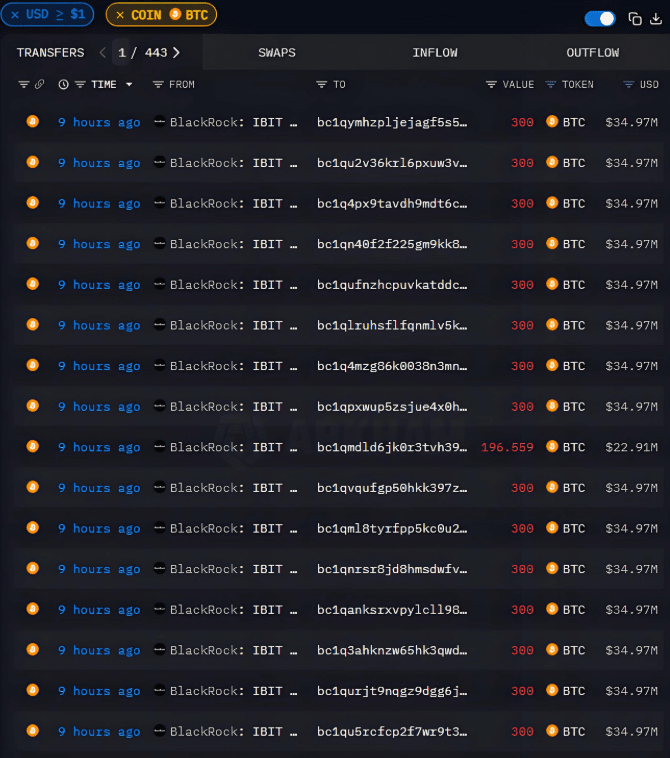Open address bc1qu2v36krl6pxuw3v…
Screen dimensions: 670x758
(x=392, y=163)
